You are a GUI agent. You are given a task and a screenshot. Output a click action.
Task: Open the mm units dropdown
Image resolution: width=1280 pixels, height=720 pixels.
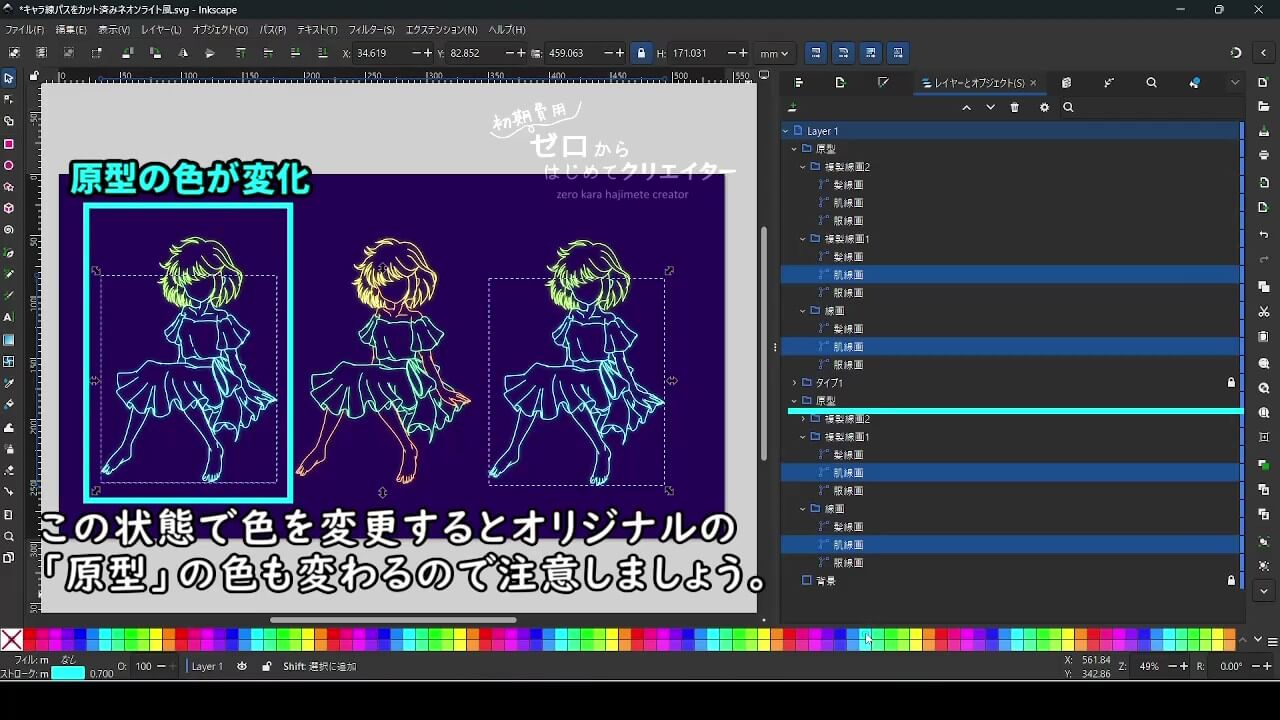click(773, 52)
